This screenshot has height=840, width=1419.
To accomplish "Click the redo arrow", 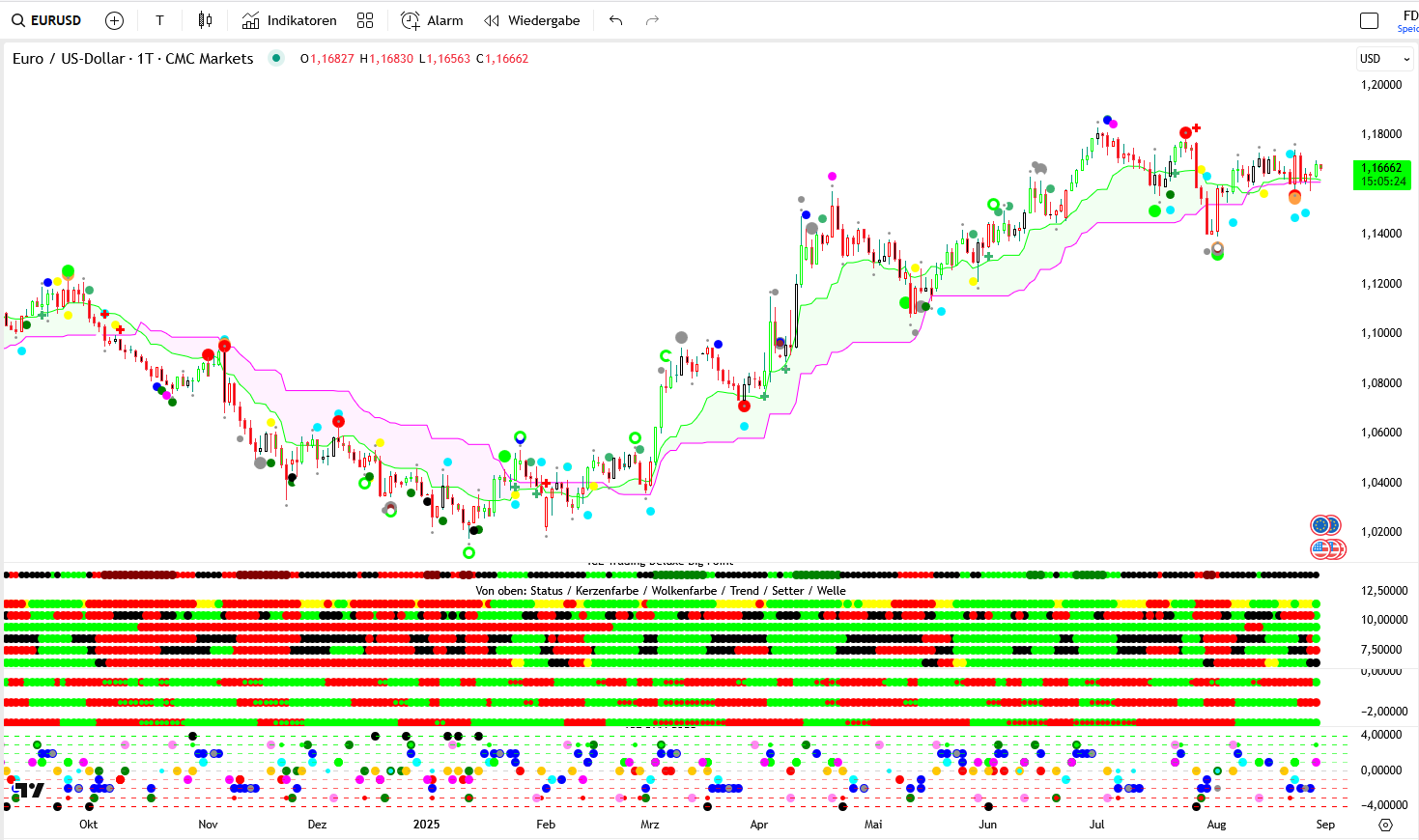I will (x=652, y=20).
